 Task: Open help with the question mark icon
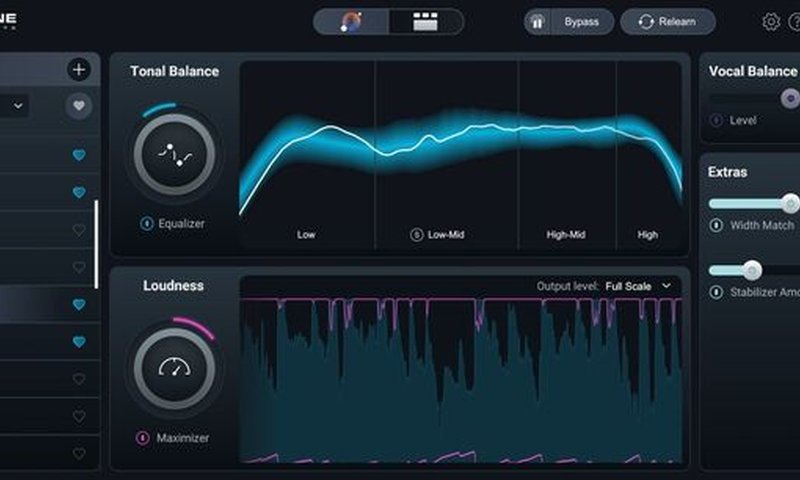(796, 22)
